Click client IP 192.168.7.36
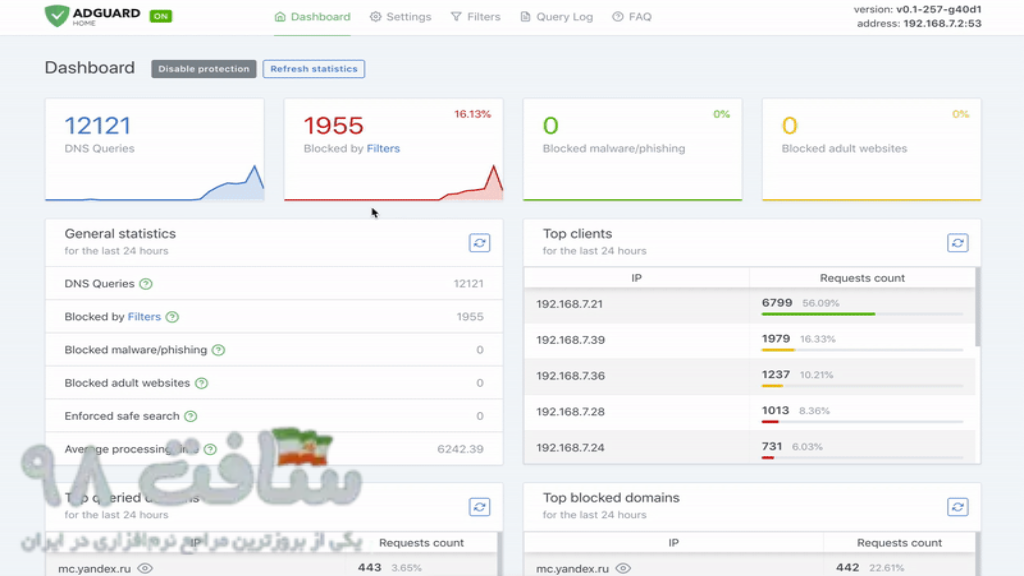 coord(570,376)
